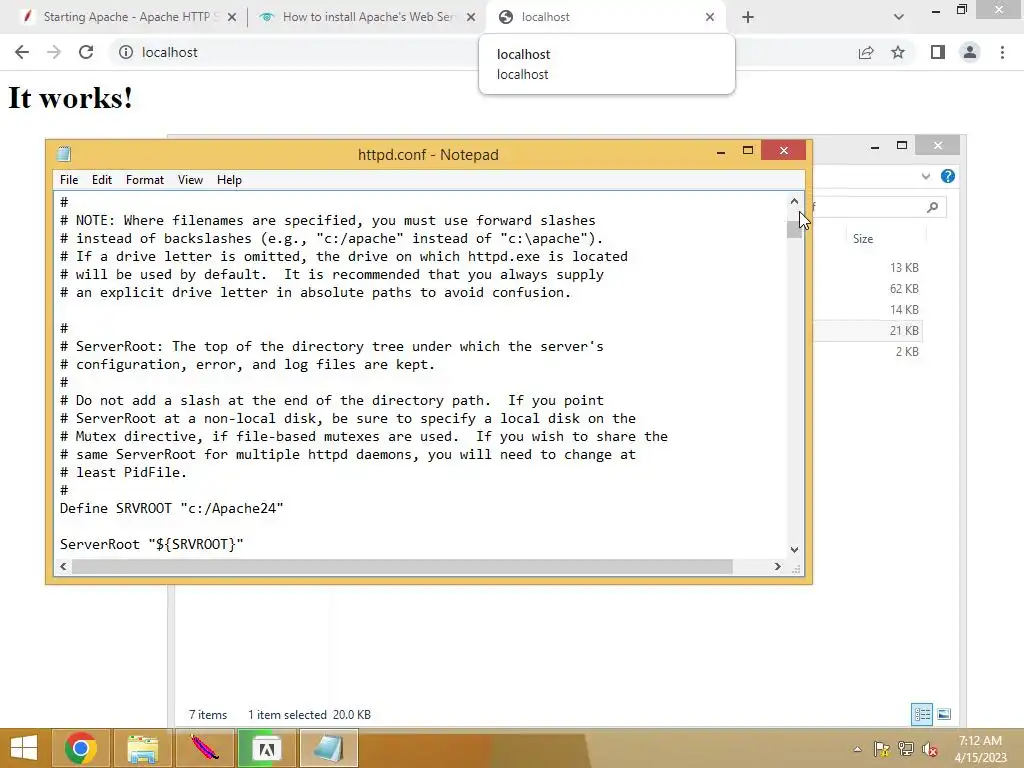1024x768 pixels.
Task: Click the ServerRoot "${SRVROOT}" line
Action: tap(152, 544)
